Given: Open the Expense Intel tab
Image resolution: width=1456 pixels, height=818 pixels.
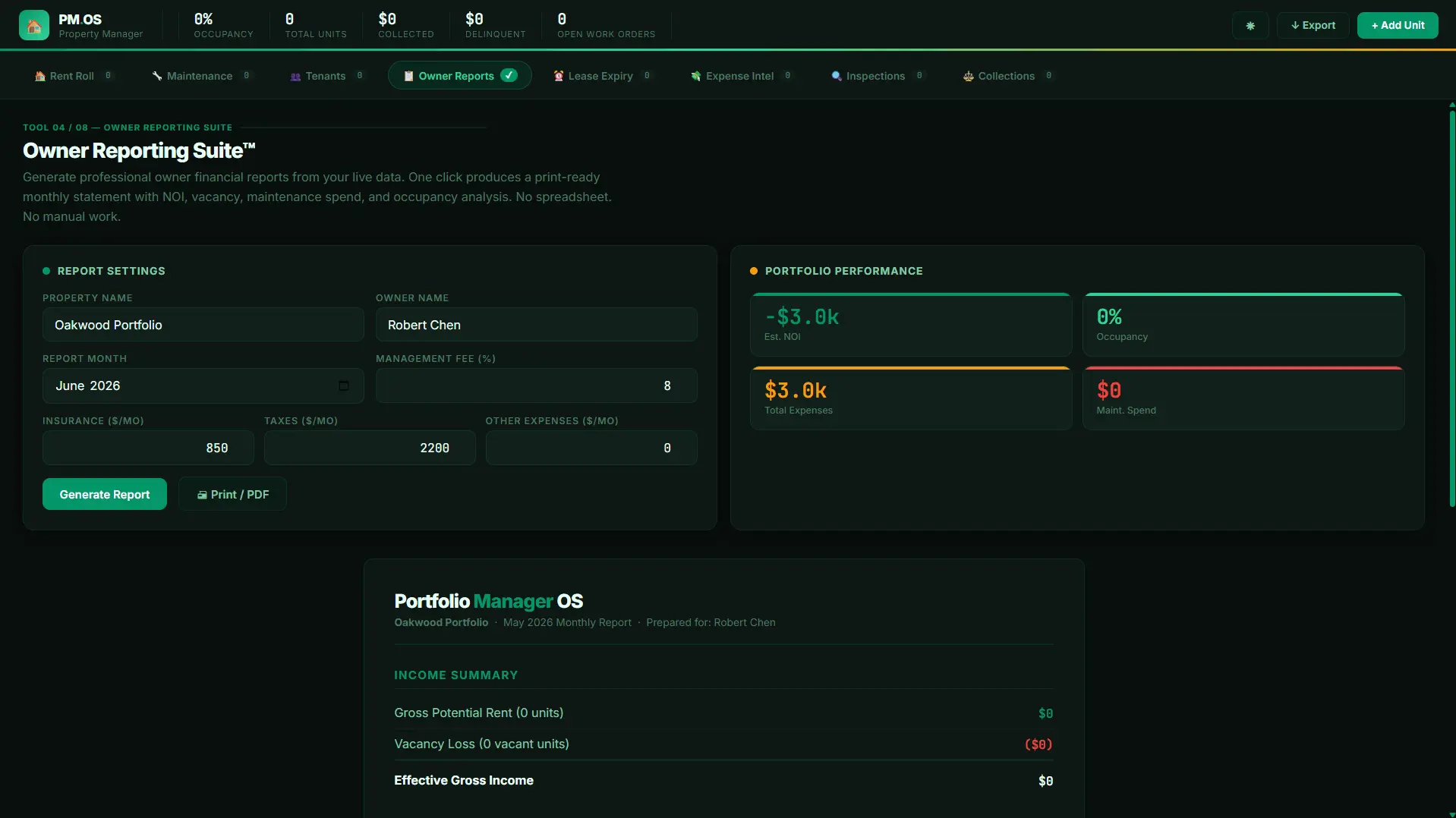Looking at the screenshot, I should [x=742, y=76].
